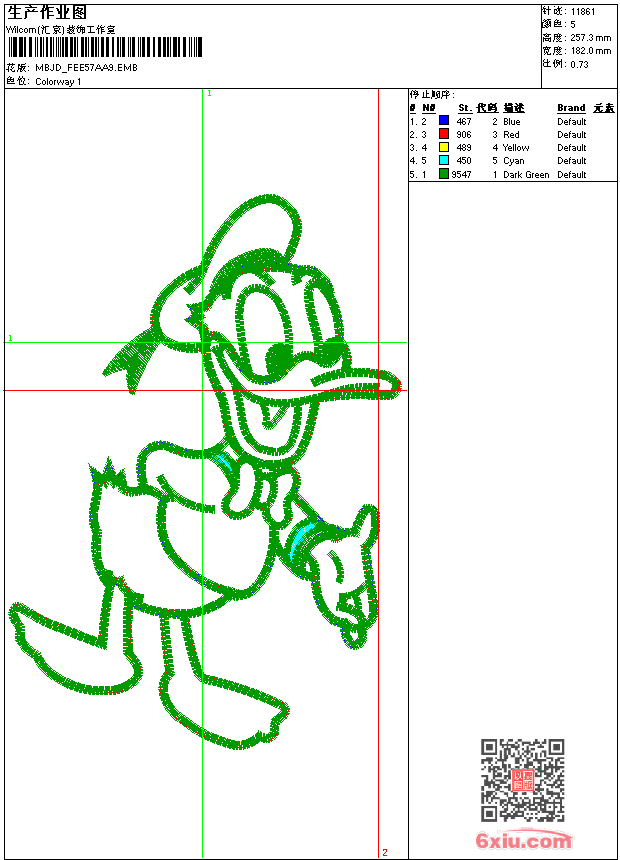Select the 'Colorway 1' text
The image size is (620, 860).
pos(58,82)
